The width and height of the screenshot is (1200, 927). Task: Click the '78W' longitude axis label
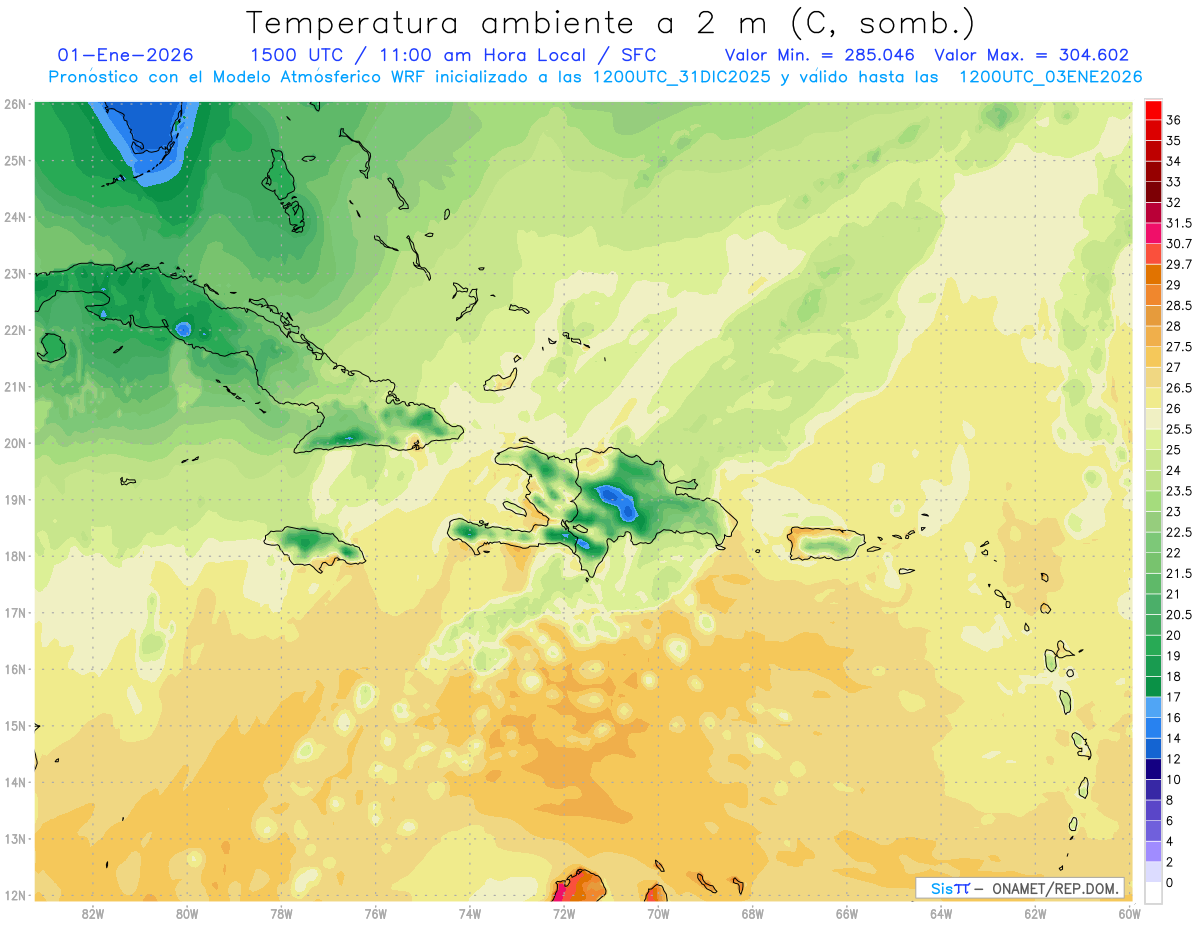[281, 914]
